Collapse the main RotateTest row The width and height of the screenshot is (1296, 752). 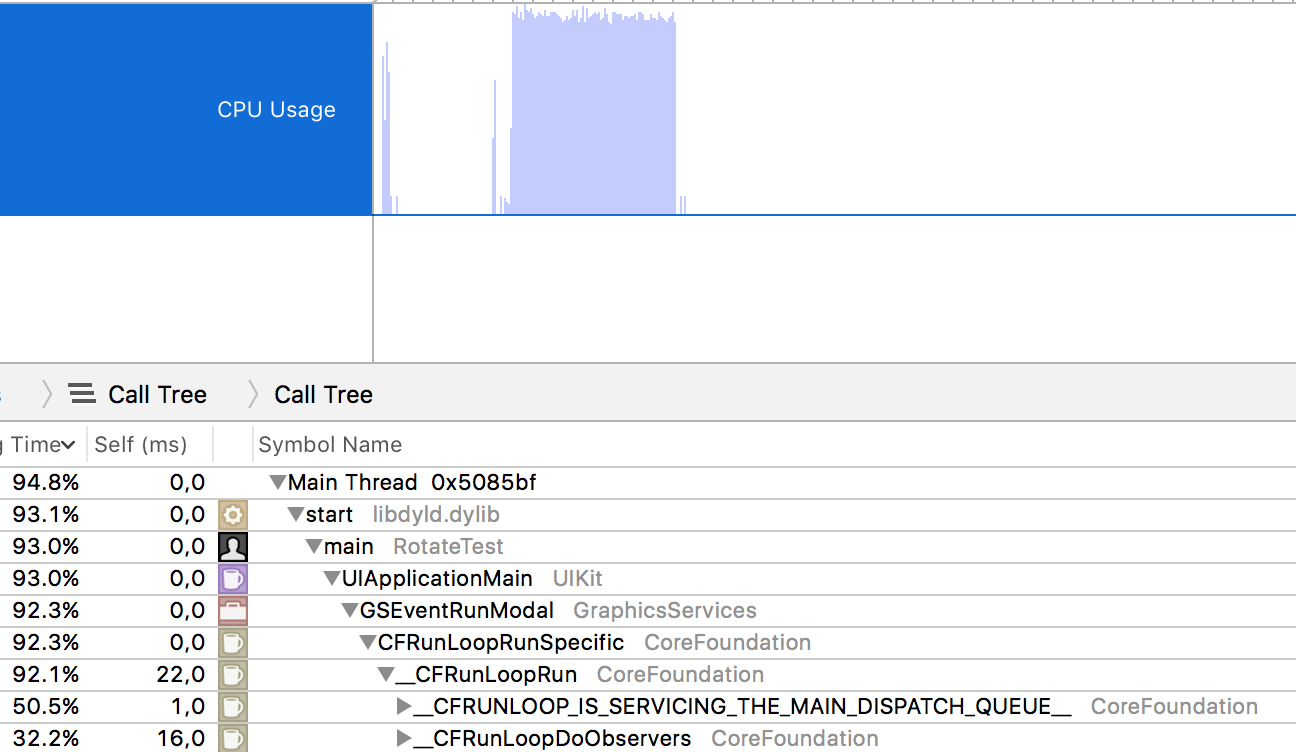click(314, 547)
